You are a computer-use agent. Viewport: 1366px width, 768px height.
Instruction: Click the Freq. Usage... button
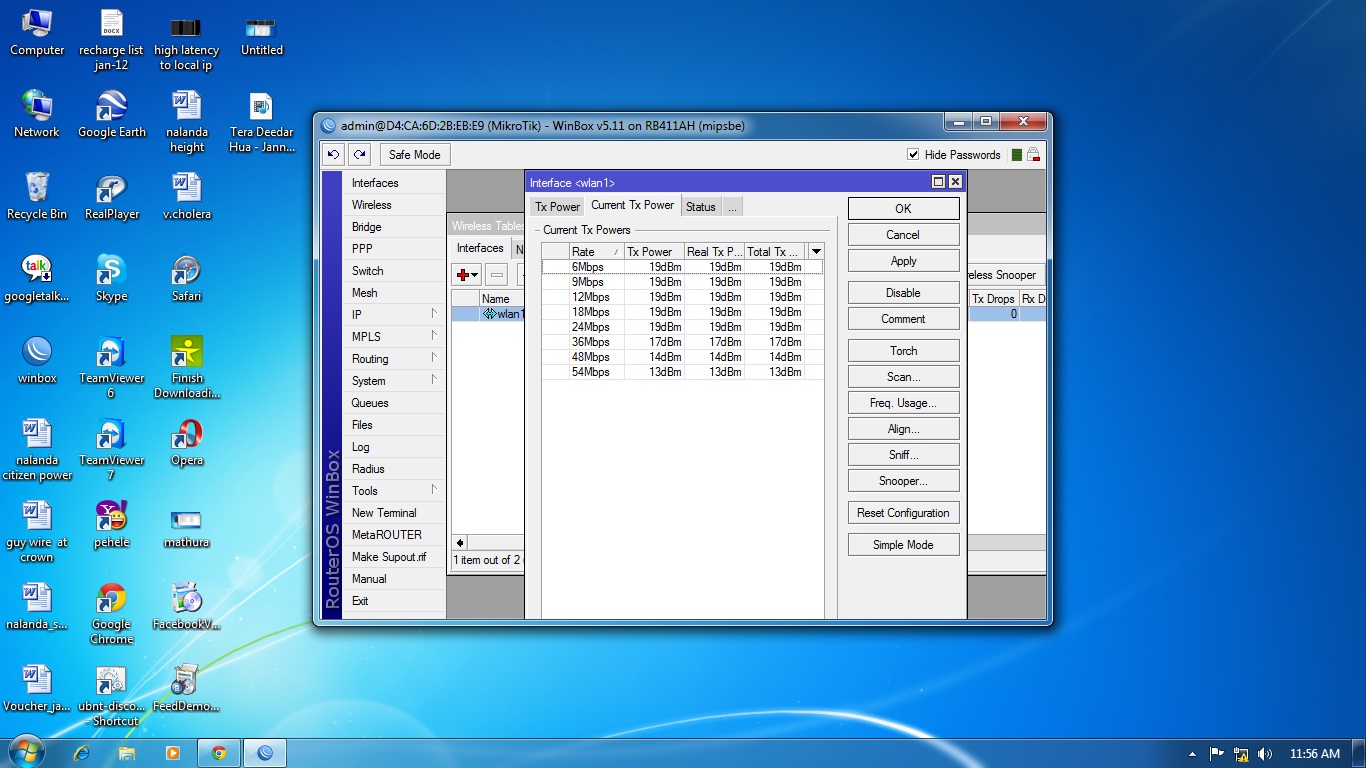click(x=903, y=403)
